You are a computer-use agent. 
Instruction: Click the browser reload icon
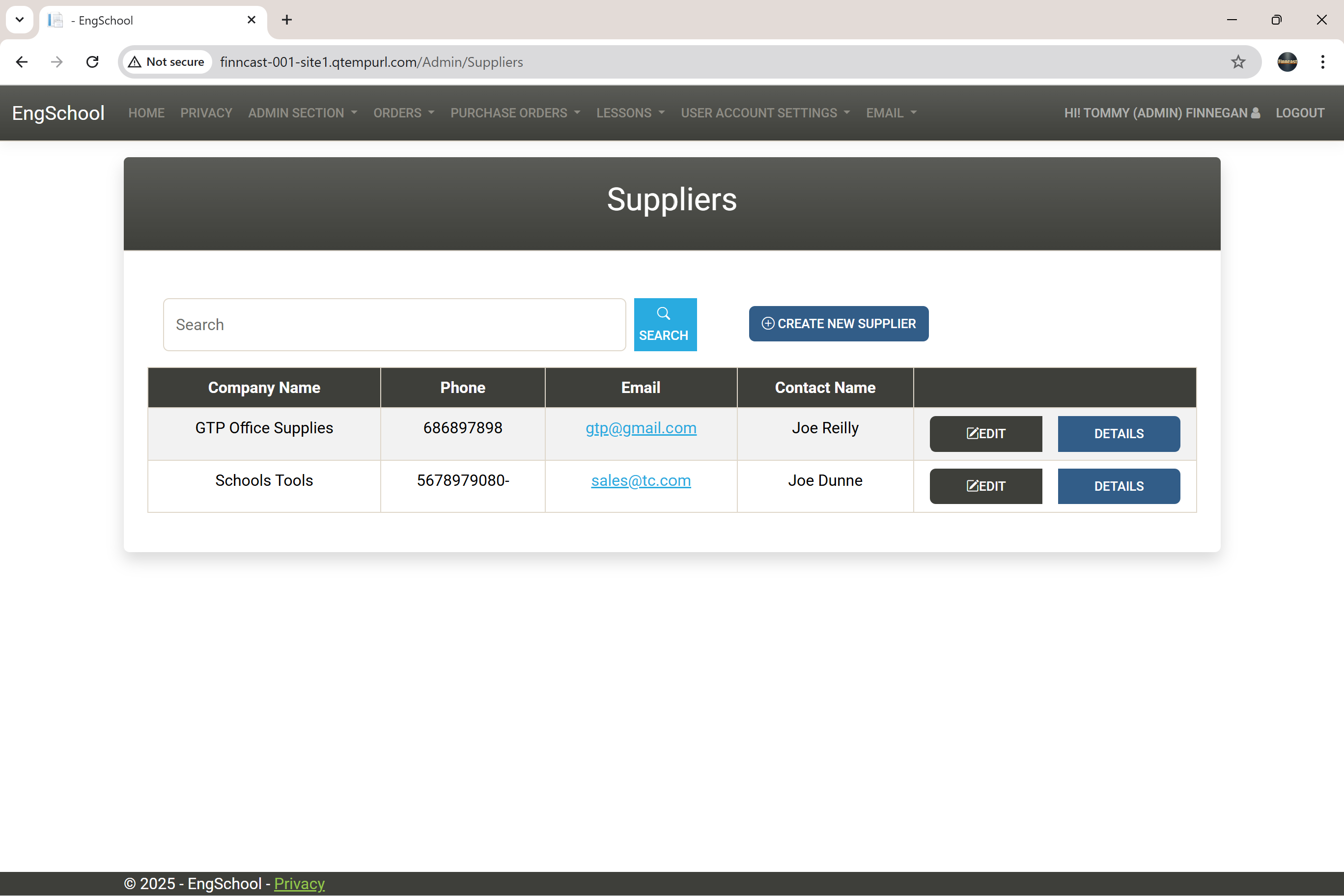pos(92,62)
